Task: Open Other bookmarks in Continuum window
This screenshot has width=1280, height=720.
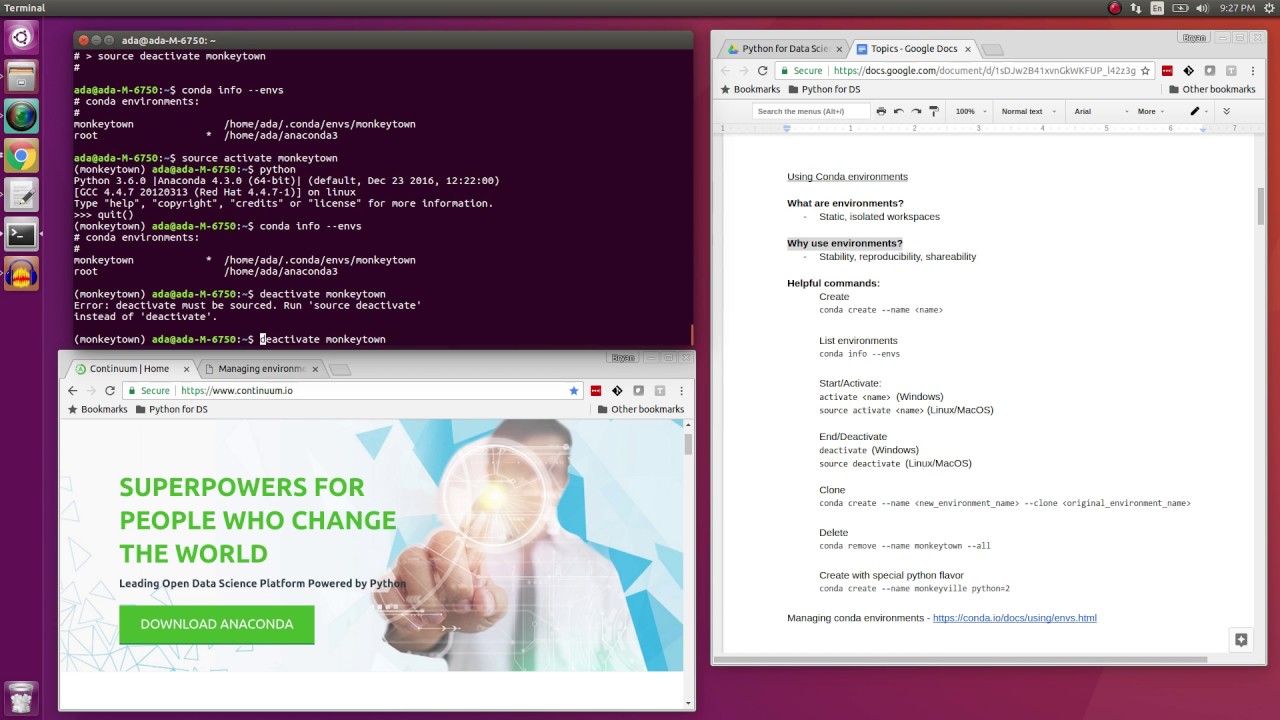Action: coord(640,410)
